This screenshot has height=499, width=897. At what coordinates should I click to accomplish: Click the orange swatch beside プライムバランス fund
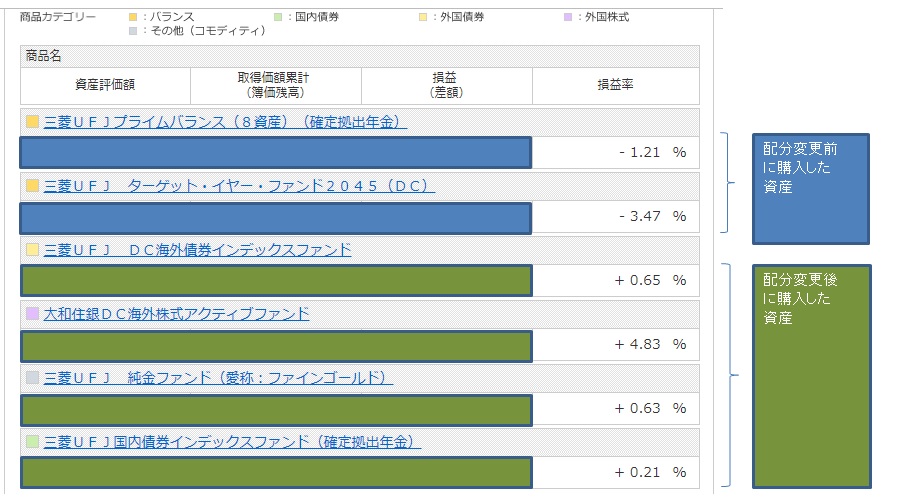pyautogui.click(x=33, y=121)
